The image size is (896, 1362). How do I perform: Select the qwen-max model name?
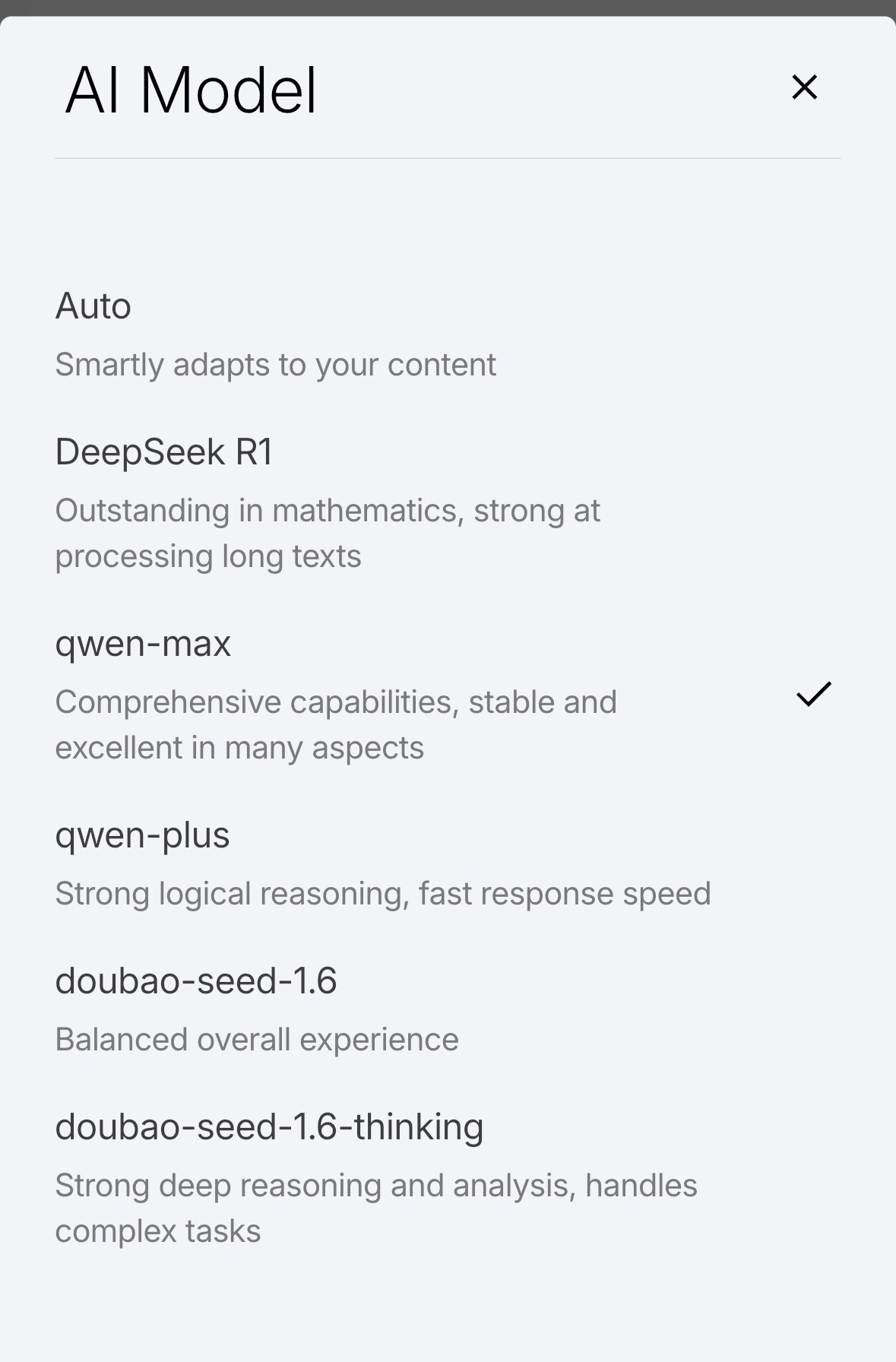click(x=143, y=645)
